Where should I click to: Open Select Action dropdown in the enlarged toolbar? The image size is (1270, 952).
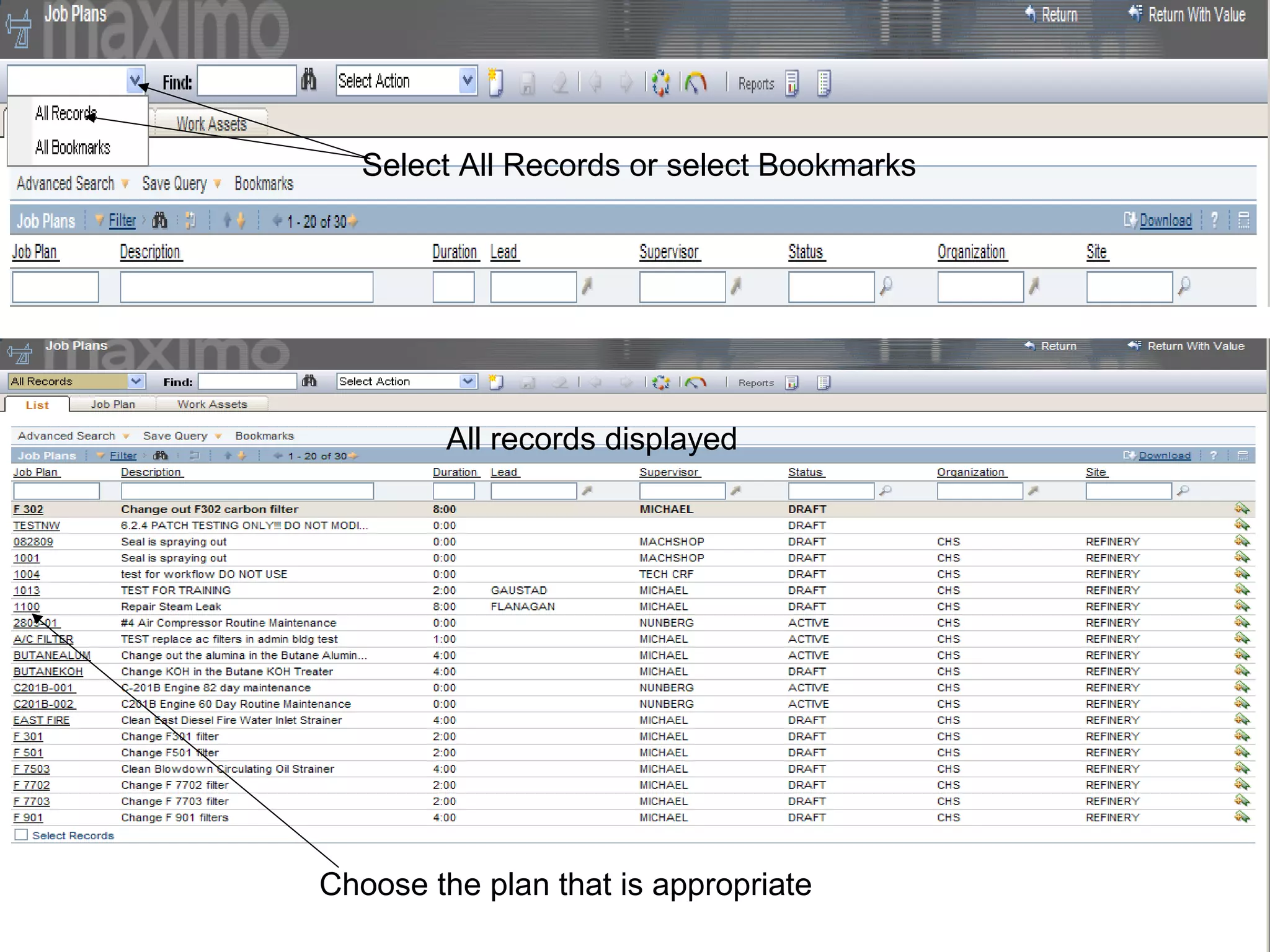pyautogui.click(x=468, y=81)
